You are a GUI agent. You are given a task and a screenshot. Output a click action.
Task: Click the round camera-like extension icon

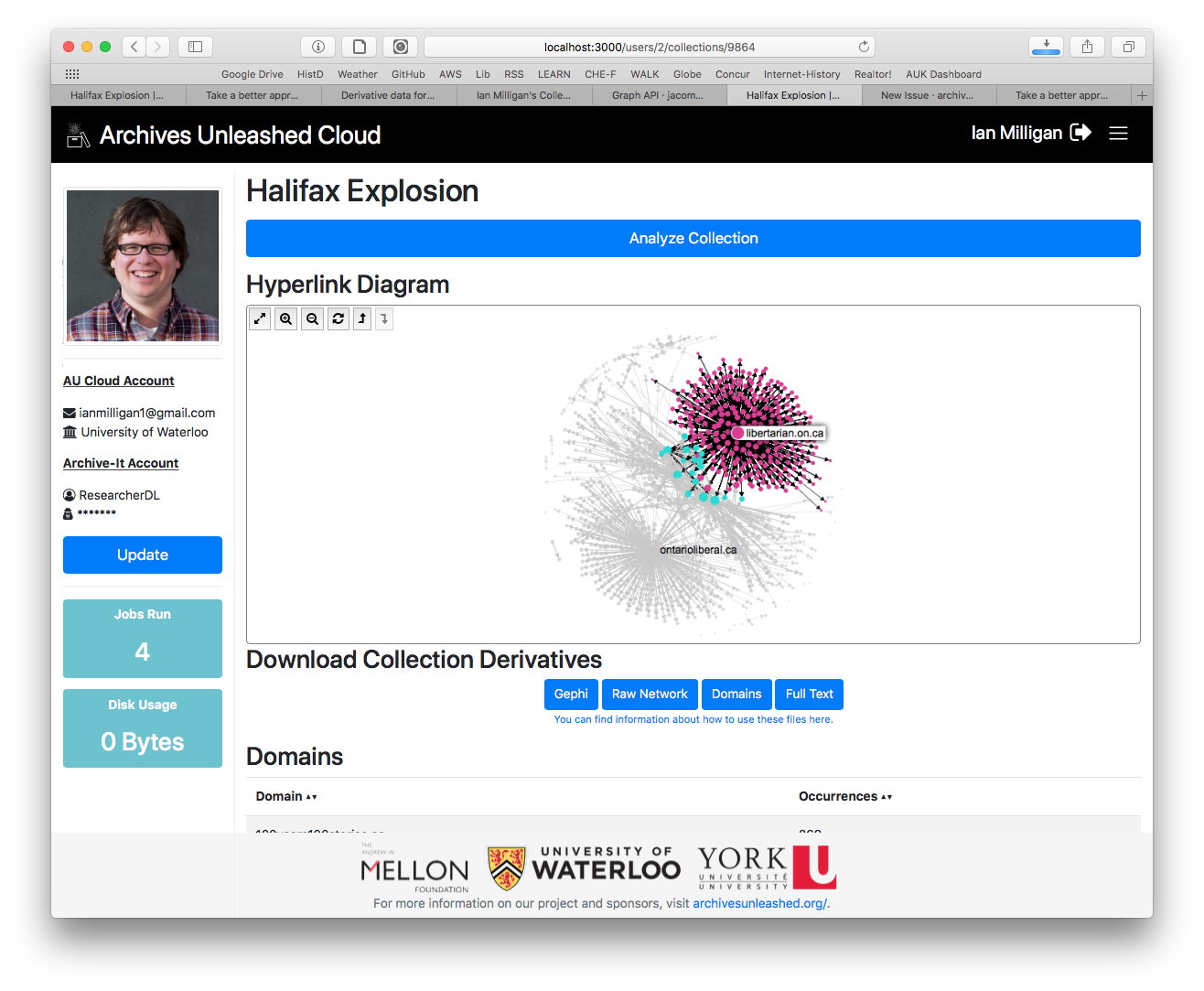pos(401,47)
